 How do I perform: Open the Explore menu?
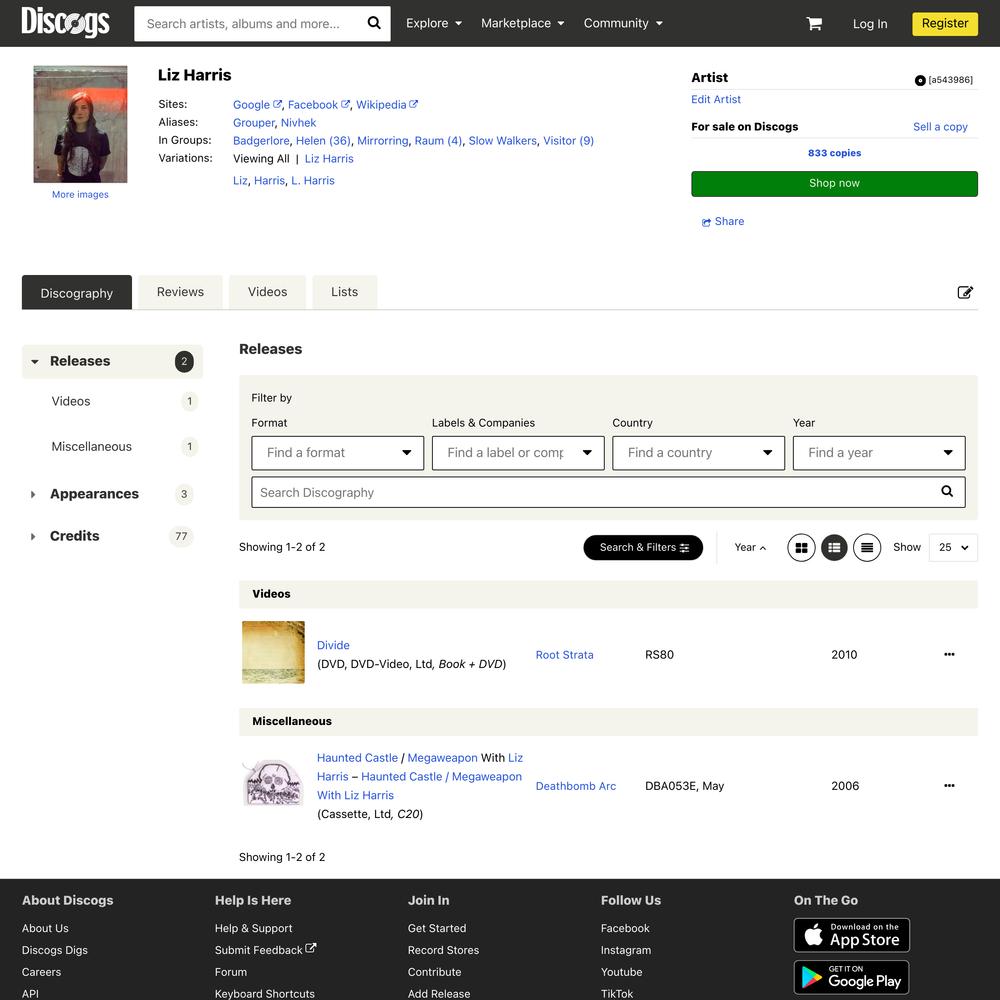434,23
